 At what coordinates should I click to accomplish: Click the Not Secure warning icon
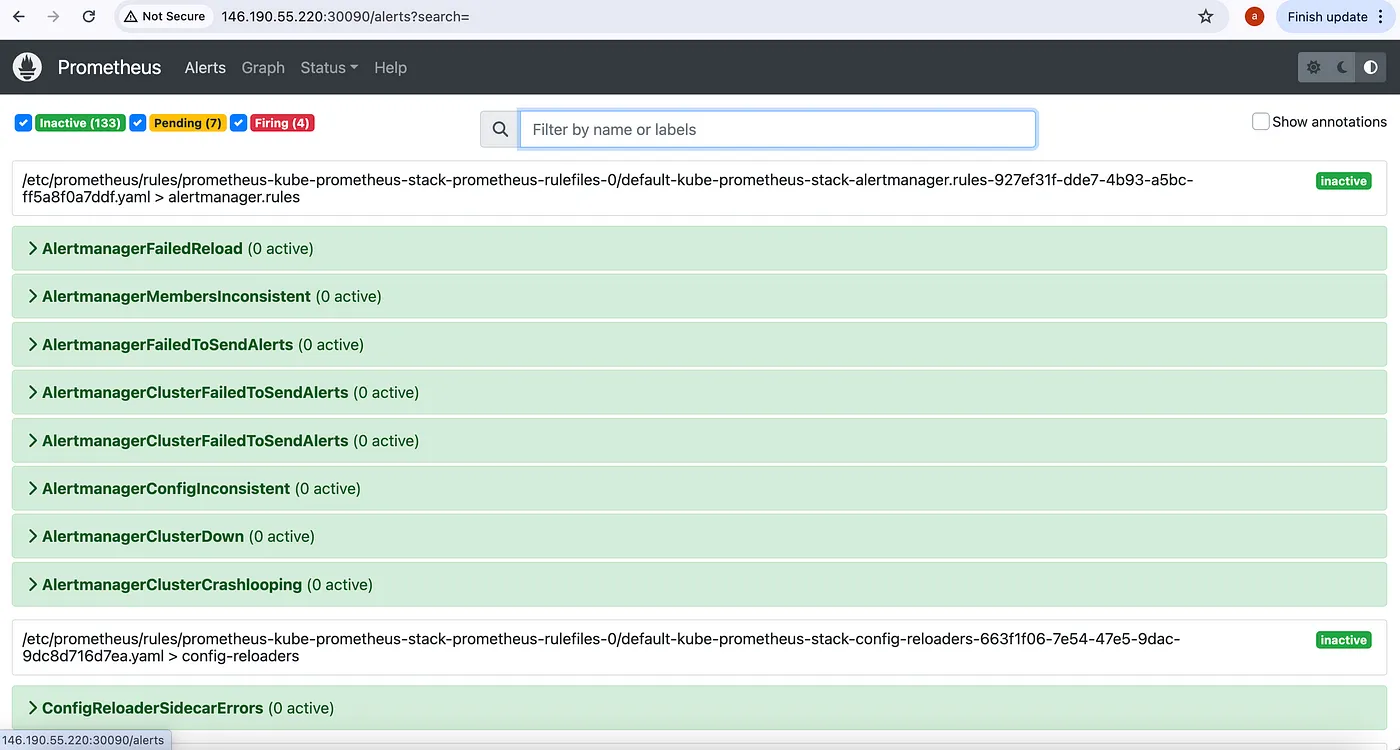130,16
